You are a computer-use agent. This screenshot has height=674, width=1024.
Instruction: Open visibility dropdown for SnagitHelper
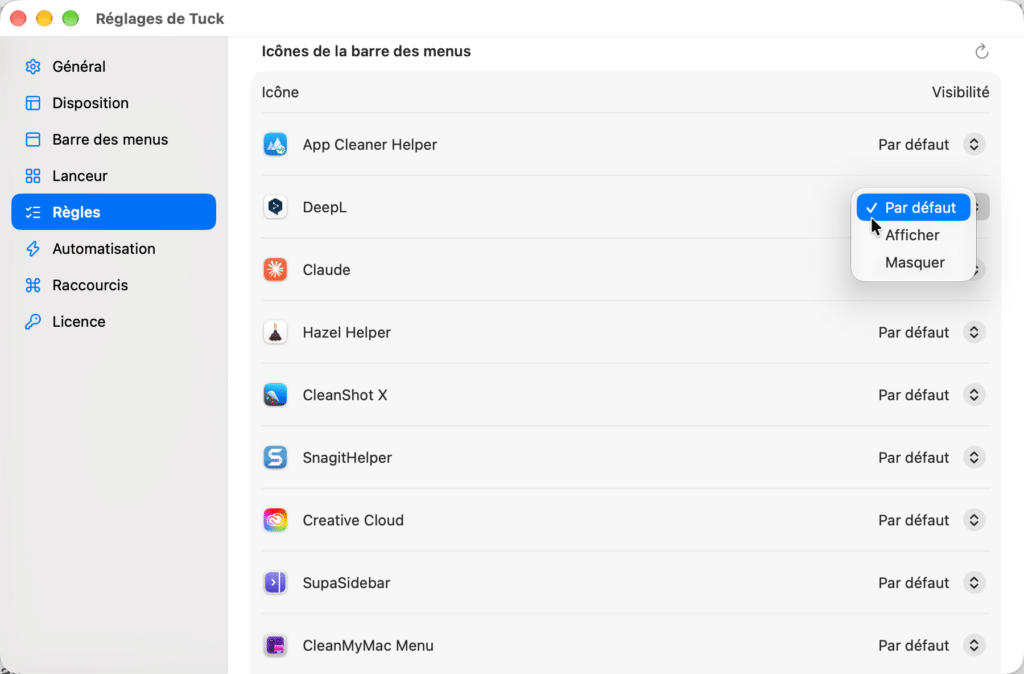974,458
